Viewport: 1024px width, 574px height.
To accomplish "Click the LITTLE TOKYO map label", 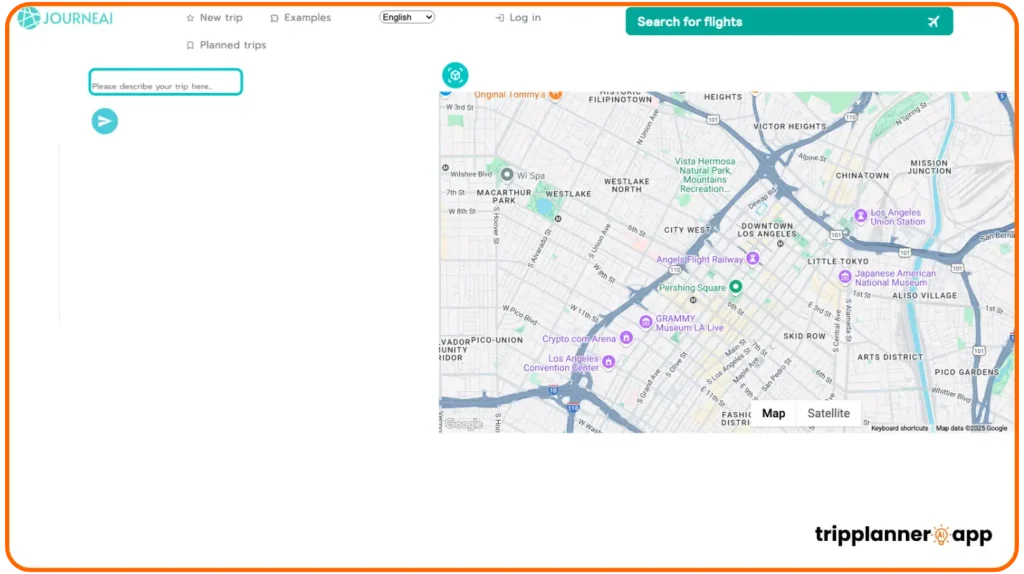I will (x=838, y=261).
